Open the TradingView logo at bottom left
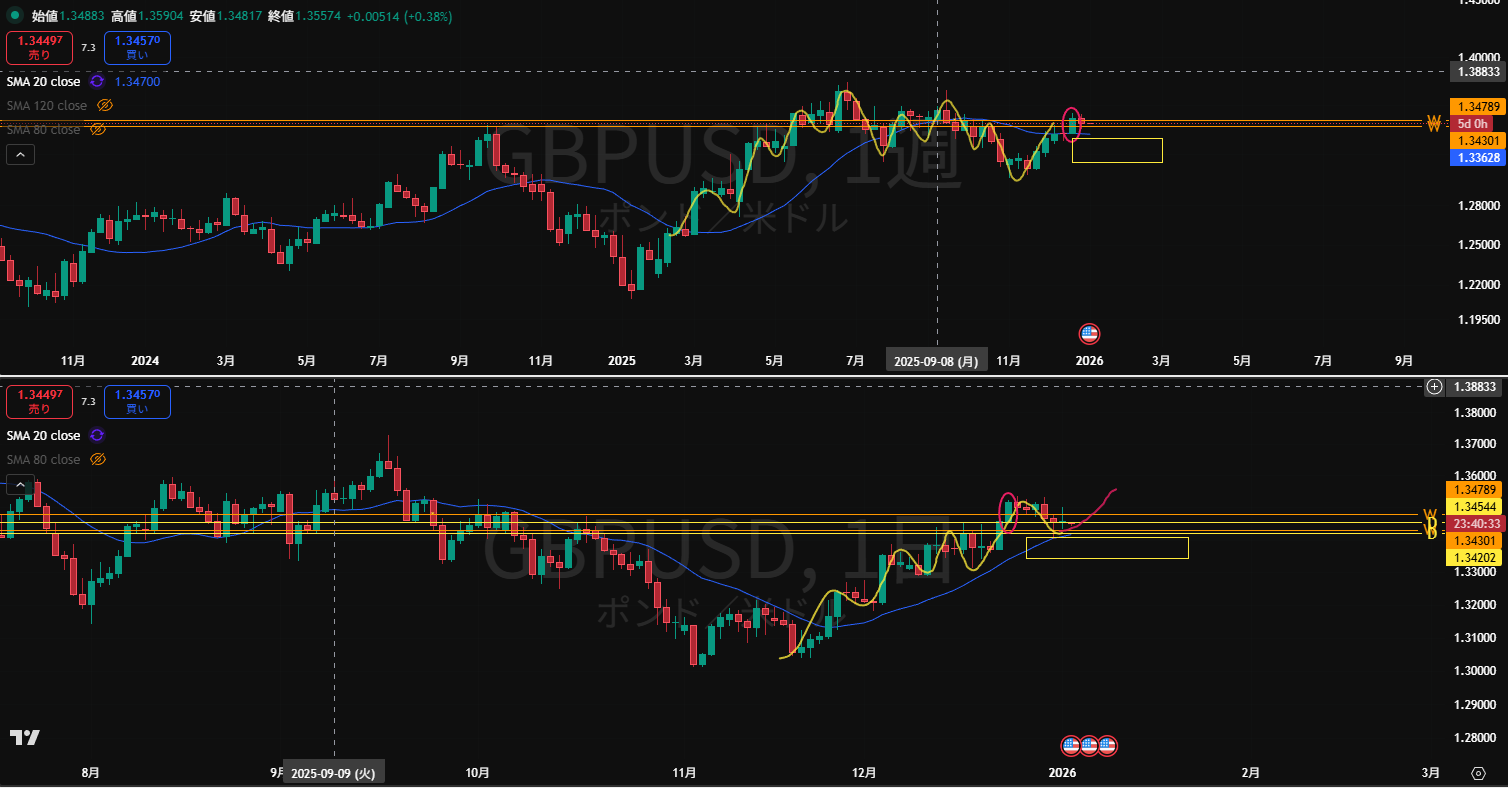This screenshot has height=788, width=1508. click(25, 737)
